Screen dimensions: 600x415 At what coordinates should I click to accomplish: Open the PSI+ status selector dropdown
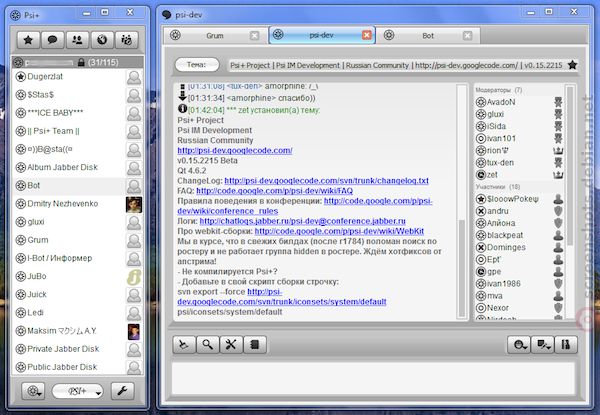point(78,391)
